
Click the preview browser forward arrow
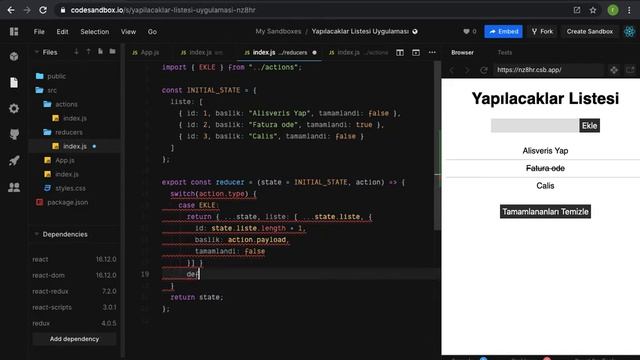click(x=467, y=70)
